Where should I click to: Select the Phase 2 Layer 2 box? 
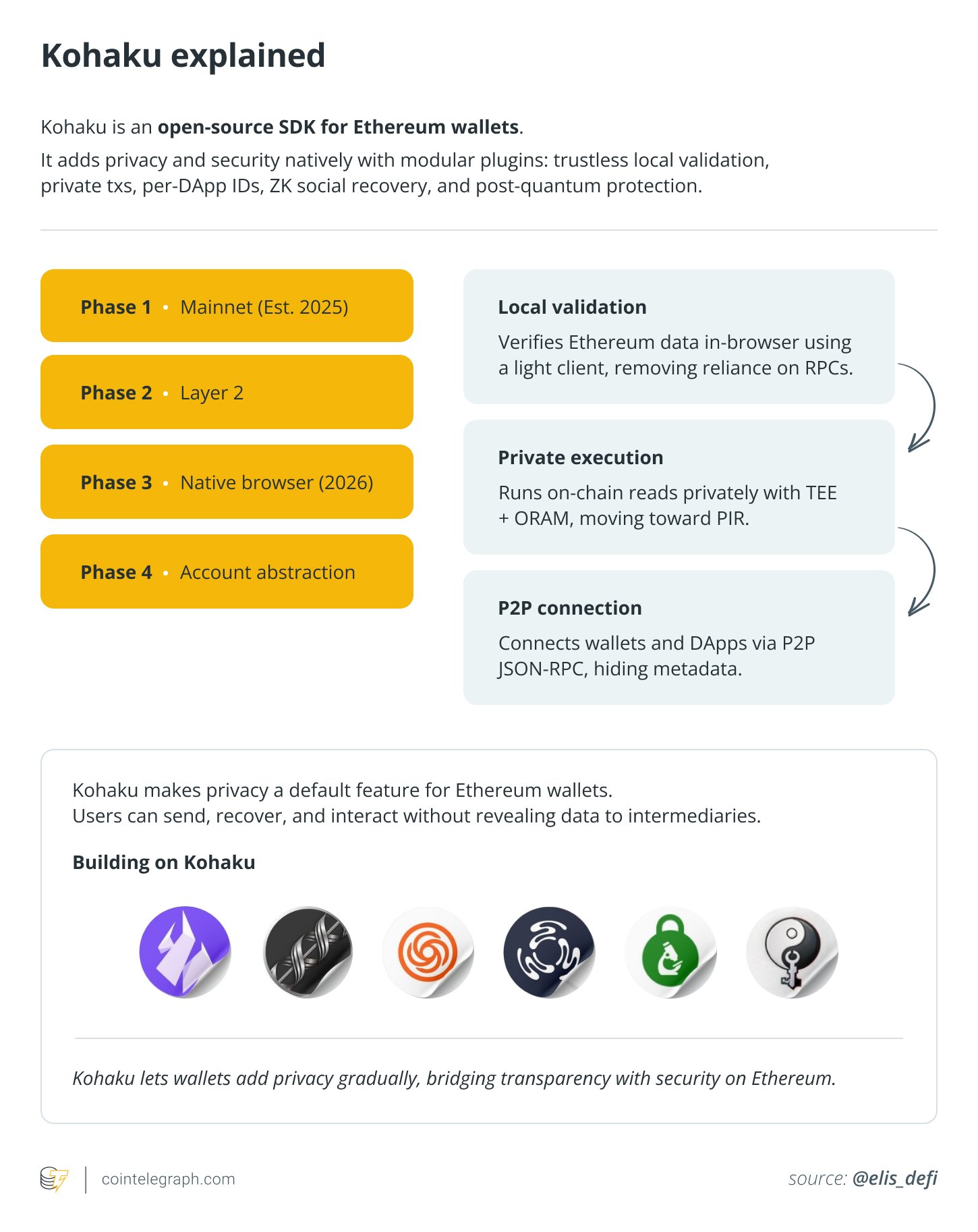tap(227, 392)
